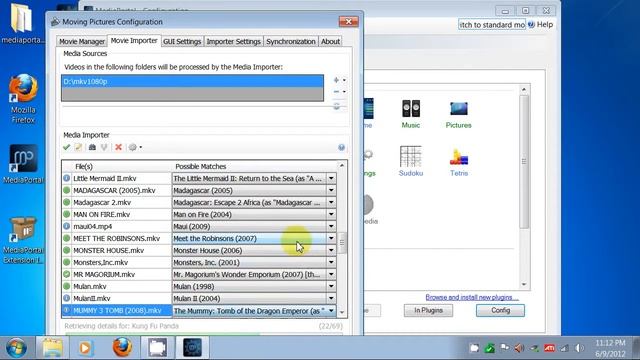Expand matches dropdown for Madagascar (2005)
The width and height of the screenshot is (640, 360).
click(331, 190)
